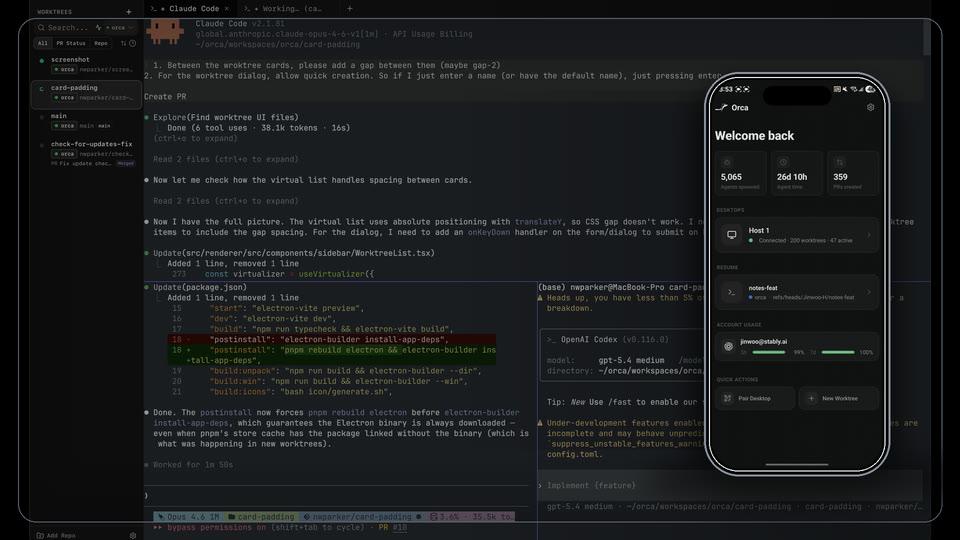Expand the first 'Read 2 files' line
Viewport: 960px width, 540px height.
point(226,159)
